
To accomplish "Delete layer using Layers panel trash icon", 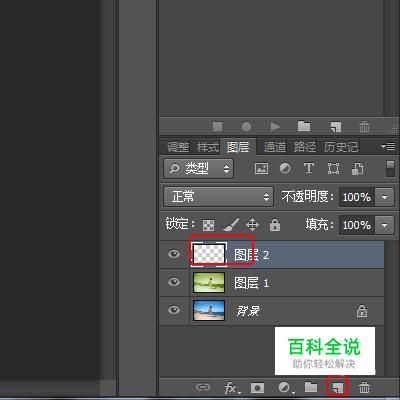I will [x=364, y=387].
